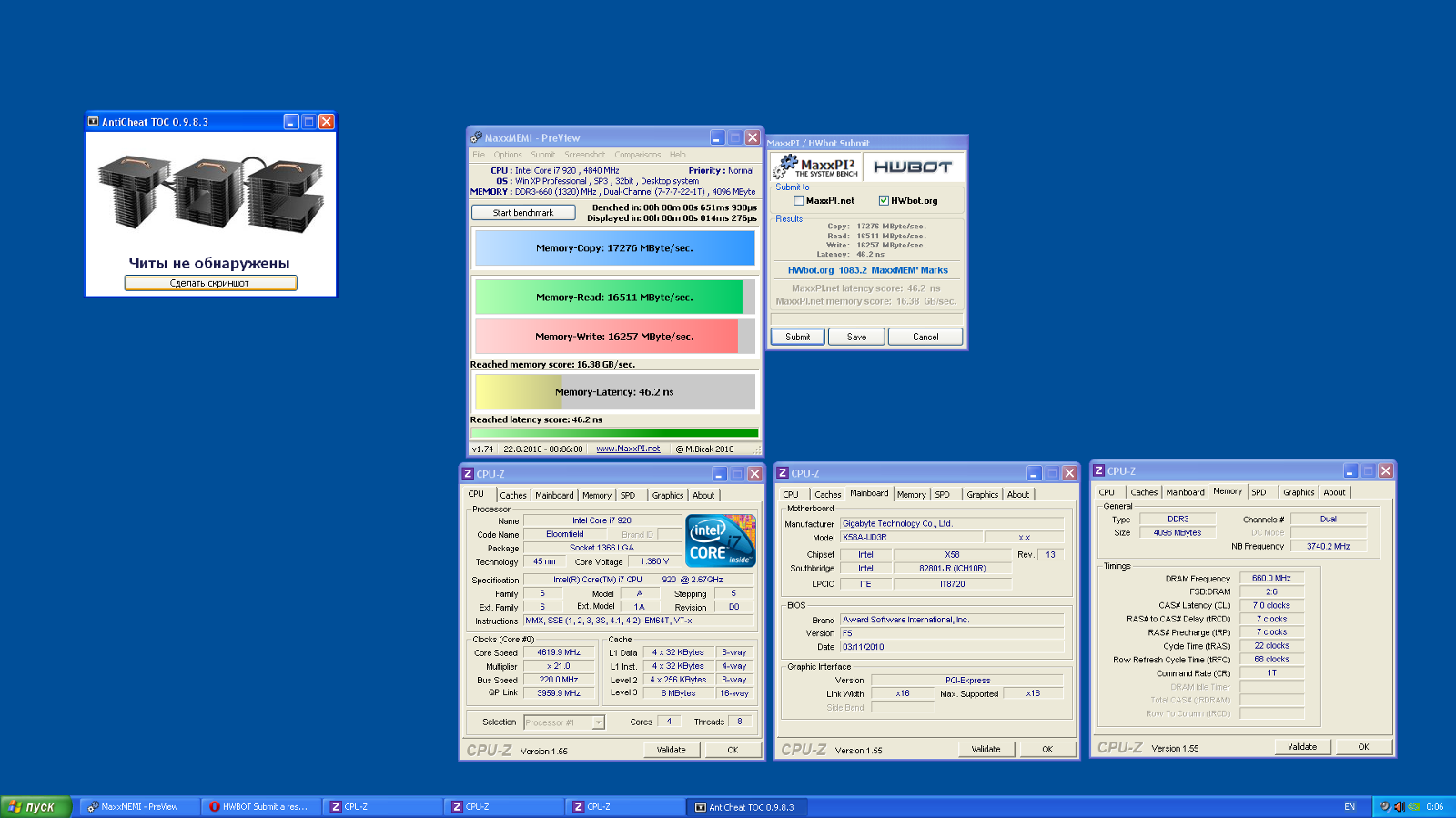Image resolution: width=1456 pixels, height=818 pixels.
Task: Click Validate in the CPU-Z Memory window
Action: click(x=1302, y=747)
